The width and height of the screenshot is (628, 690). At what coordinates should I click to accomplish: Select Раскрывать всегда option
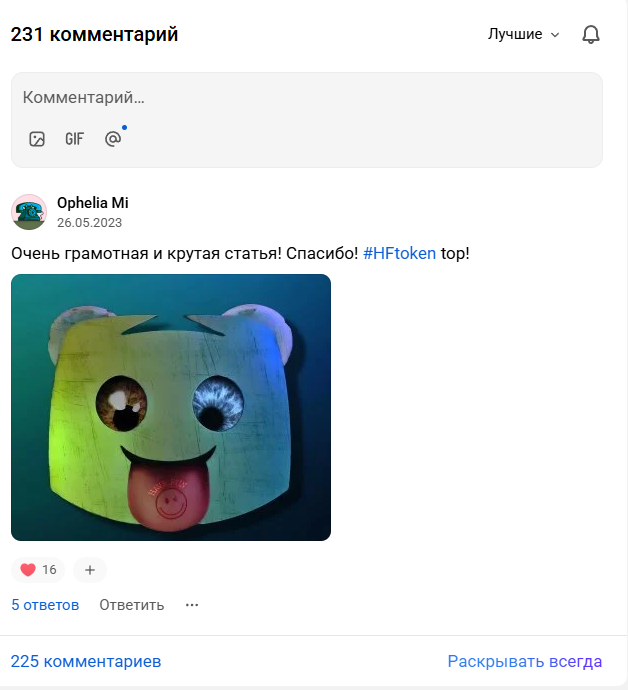(525, 661)
